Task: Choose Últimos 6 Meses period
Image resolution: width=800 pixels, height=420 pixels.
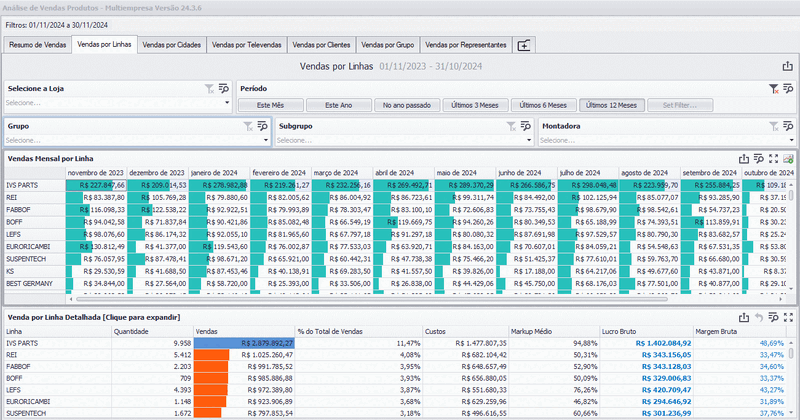Action: [x=543, y=105]
